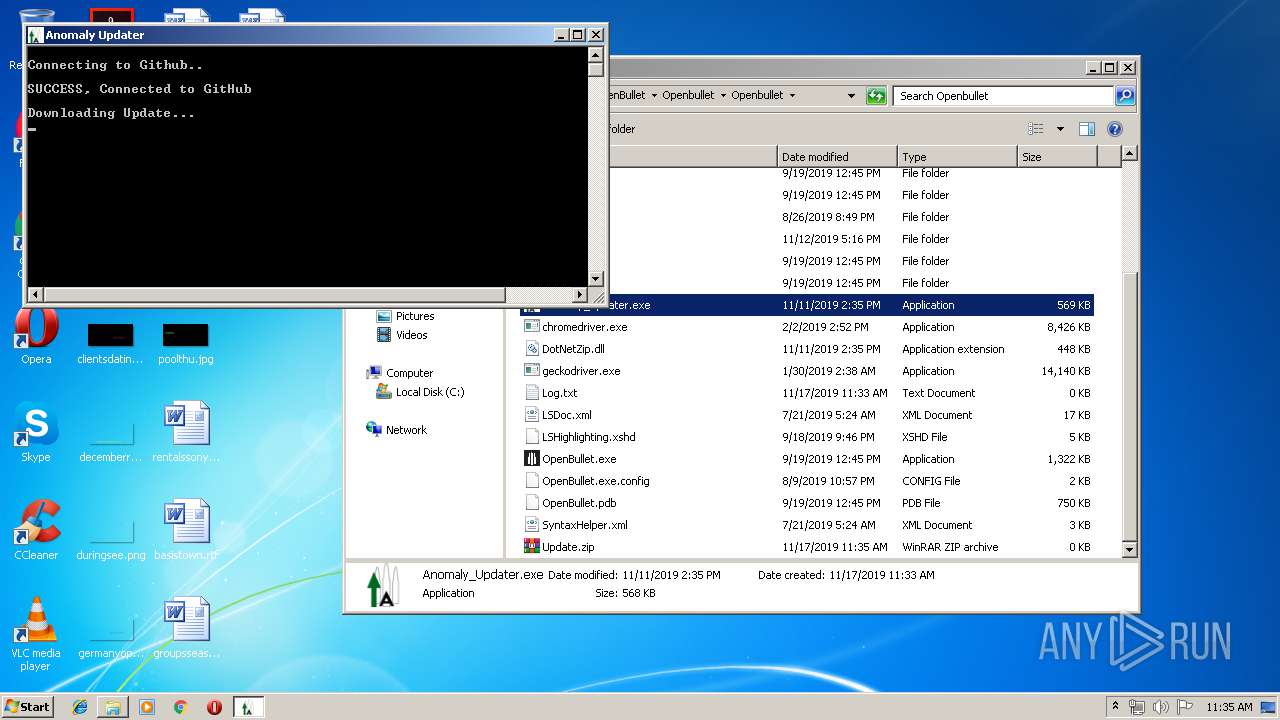The height and width of the screenshot is (720, 1280).
Task: Click the file list scroll down arrow
Action: (x=1129, y=549)
